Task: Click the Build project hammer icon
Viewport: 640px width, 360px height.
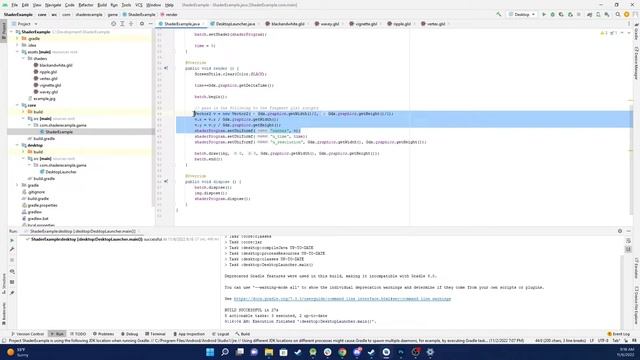Action: click(x=498, y=14)
